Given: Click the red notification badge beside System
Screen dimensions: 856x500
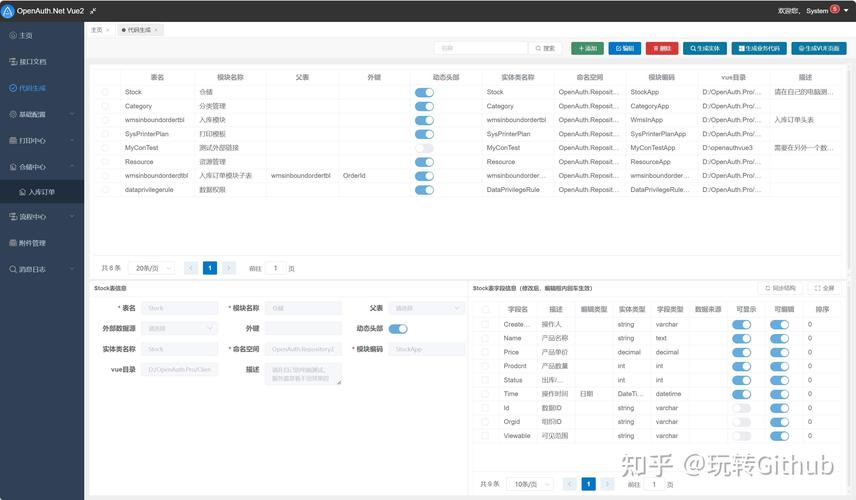Looking at the screenshot, I should tap(835, 9).
